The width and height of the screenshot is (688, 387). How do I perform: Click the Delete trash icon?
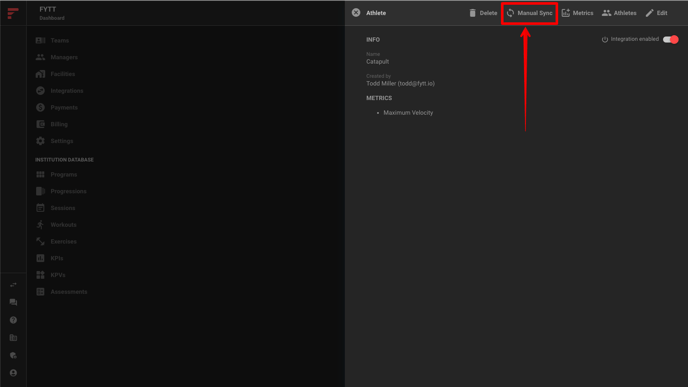(473, 13)
